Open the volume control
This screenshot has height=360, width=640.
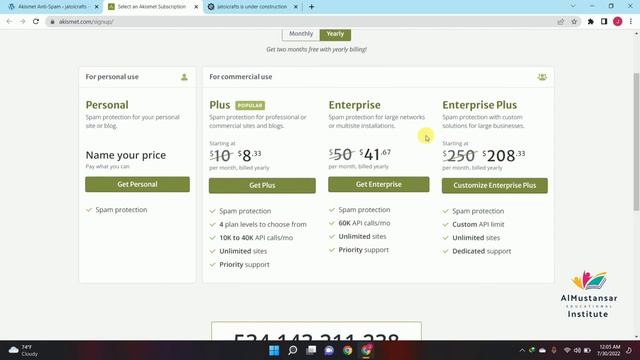click(577, 350)
